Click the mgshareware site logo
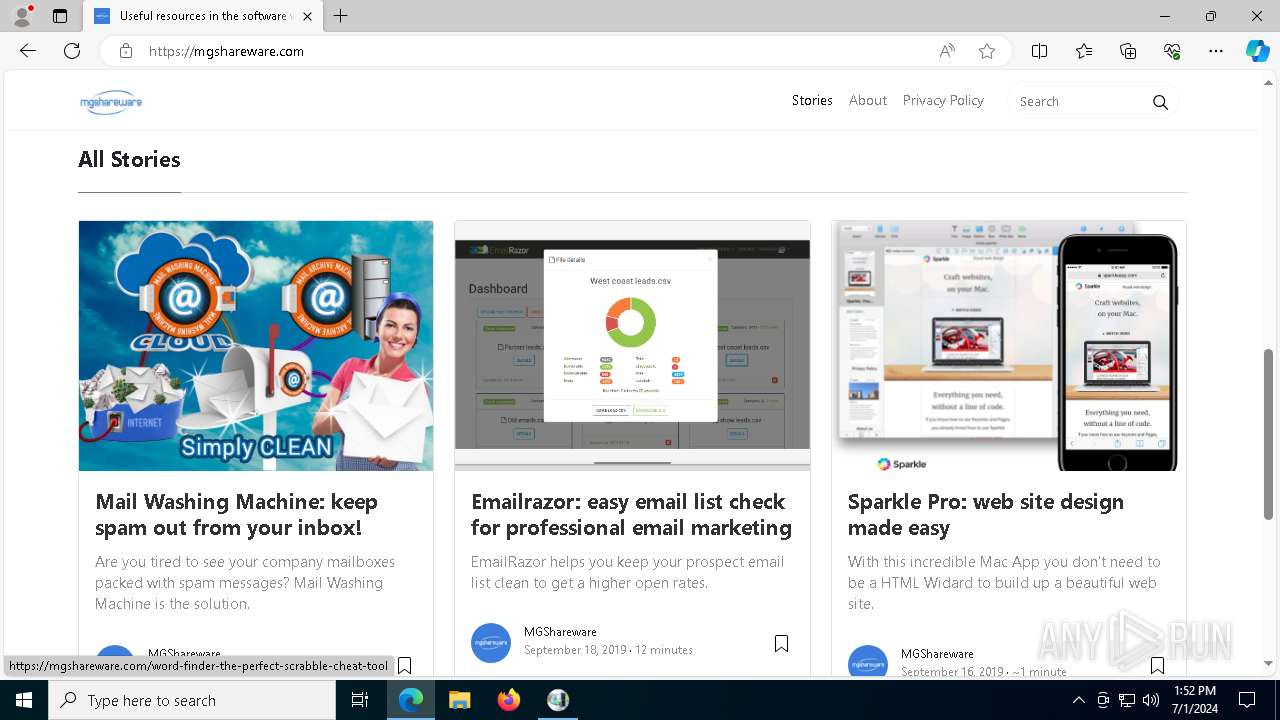 111,102
